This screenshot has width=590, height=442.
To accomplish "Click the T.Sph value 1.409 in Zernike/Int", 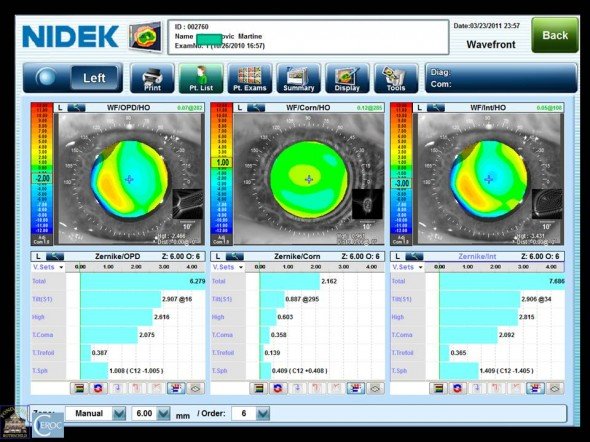I will [506, 371].
